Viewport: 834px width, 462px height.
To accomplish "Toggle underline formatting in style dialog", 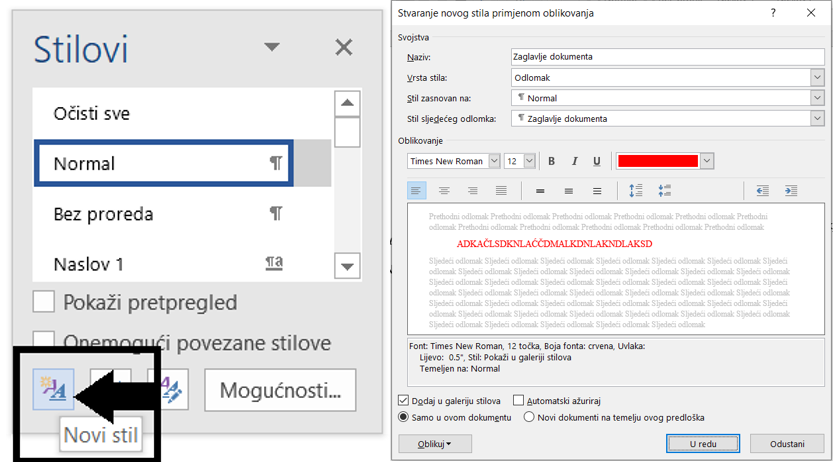I will coord(597,161).
